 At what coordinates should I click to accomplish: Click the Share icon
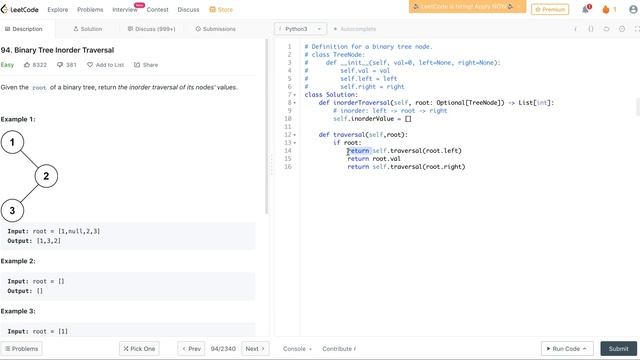coord(137,64)
